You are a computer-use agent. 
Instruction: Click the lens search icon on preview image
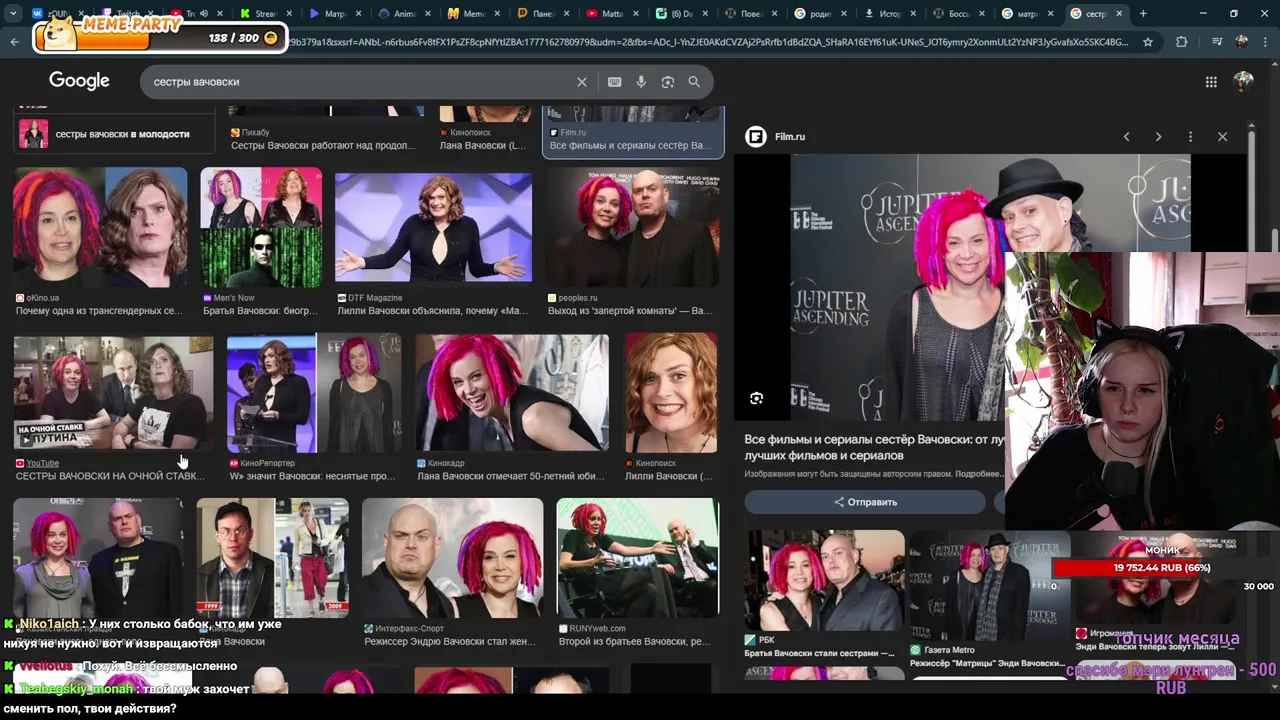pos(756,398)
